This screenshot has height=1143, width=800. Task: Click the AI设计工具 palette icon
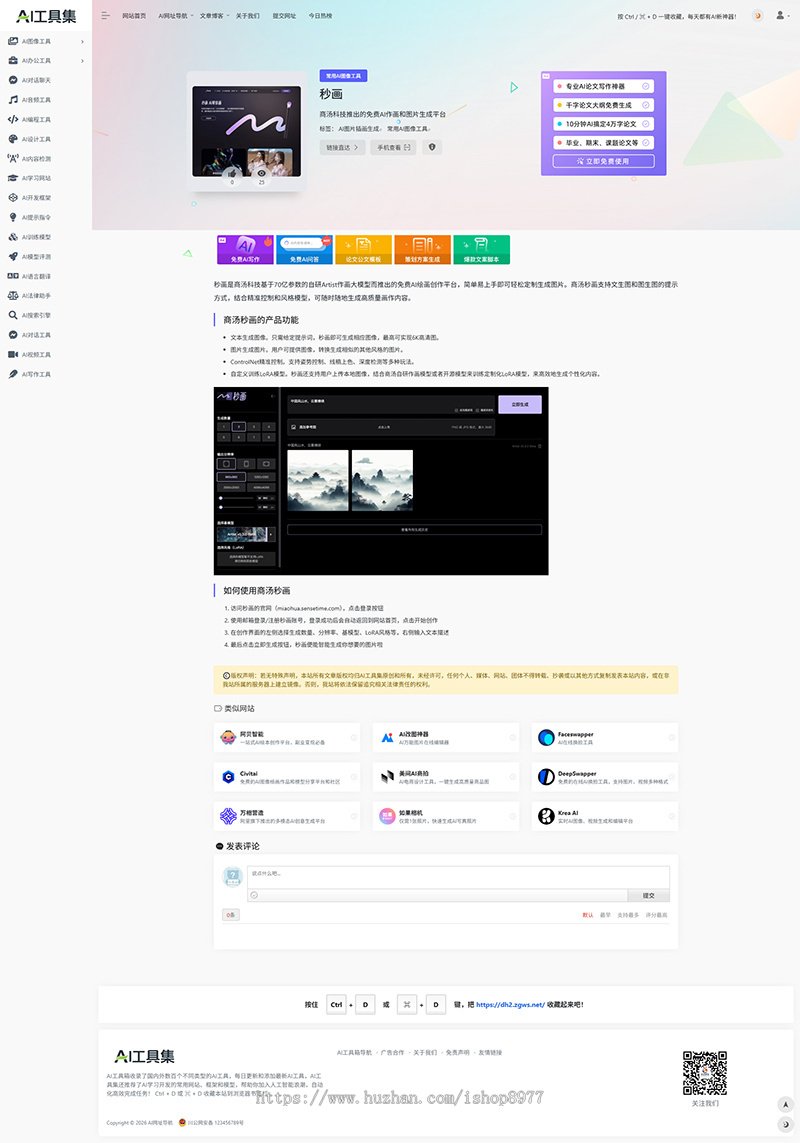(x=12, y=139)
